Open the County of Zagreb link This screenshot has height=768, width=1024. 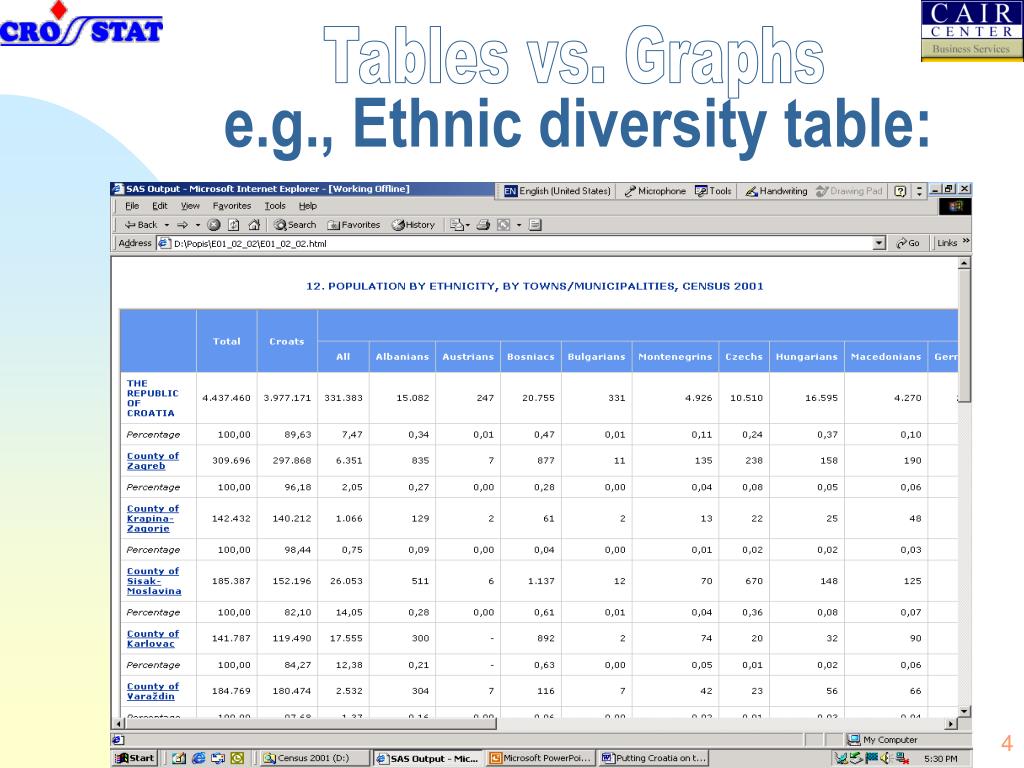[153, 461]
